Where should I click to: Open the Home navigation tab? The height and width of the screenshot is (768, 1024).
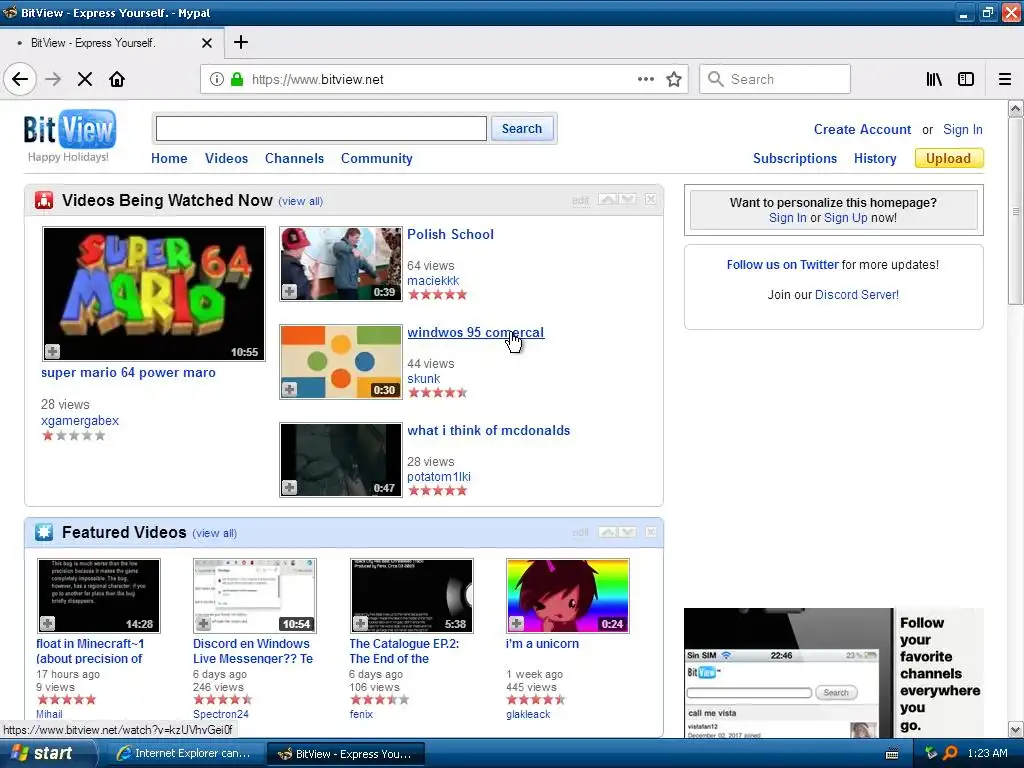[x=169, y=158]
